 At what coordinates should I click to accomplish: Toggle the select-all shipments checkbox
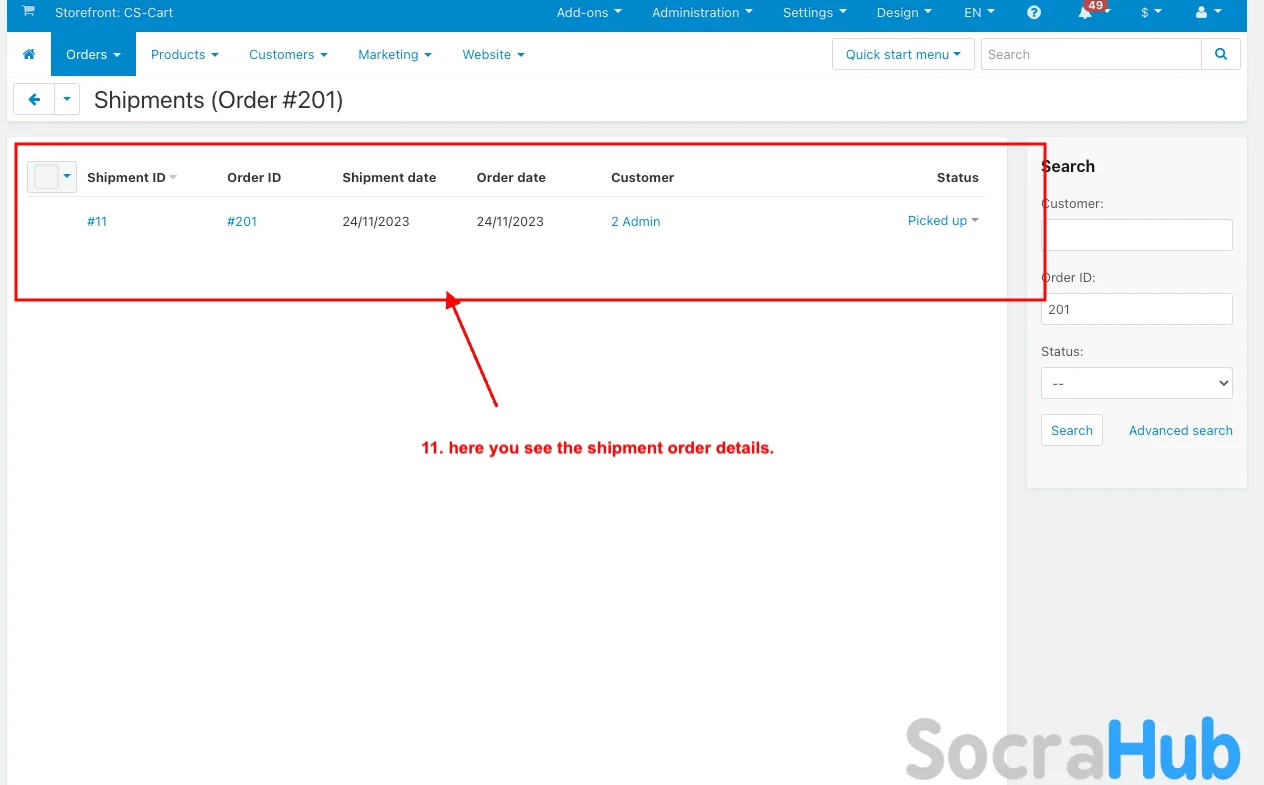[x=46, y=177]
